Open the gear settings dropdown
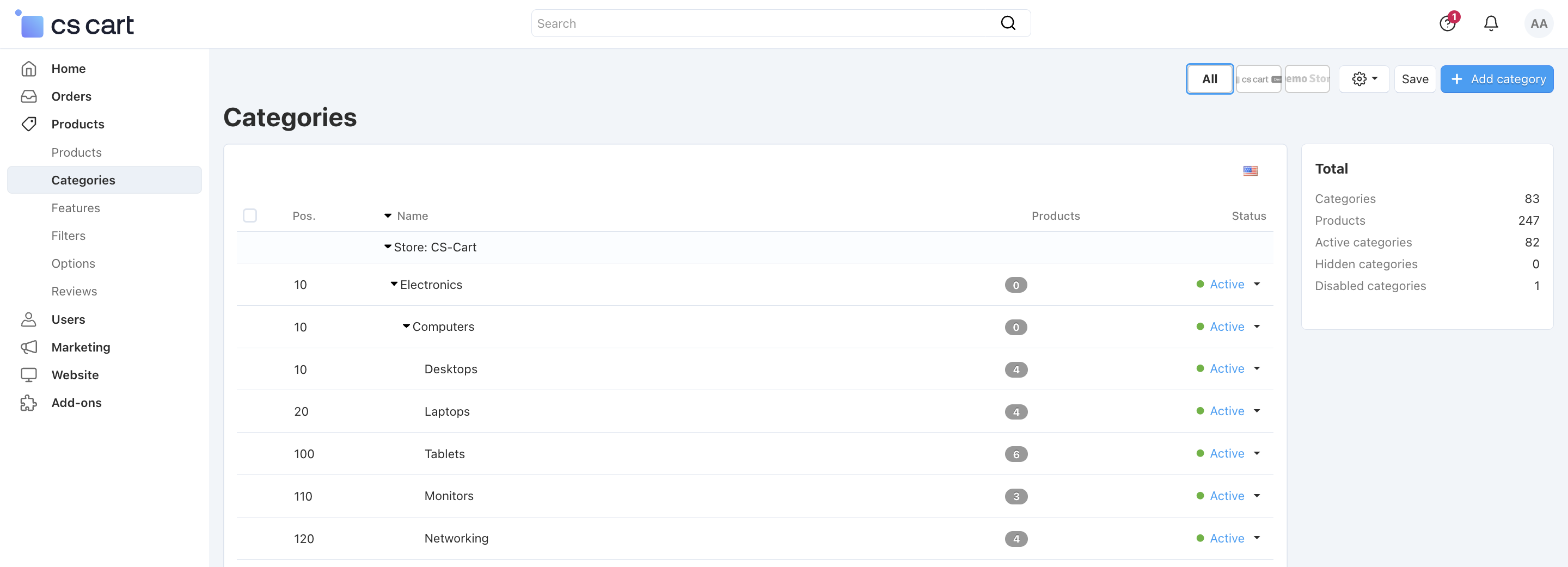1568x567 pixels. click(x=1363, y=79)
